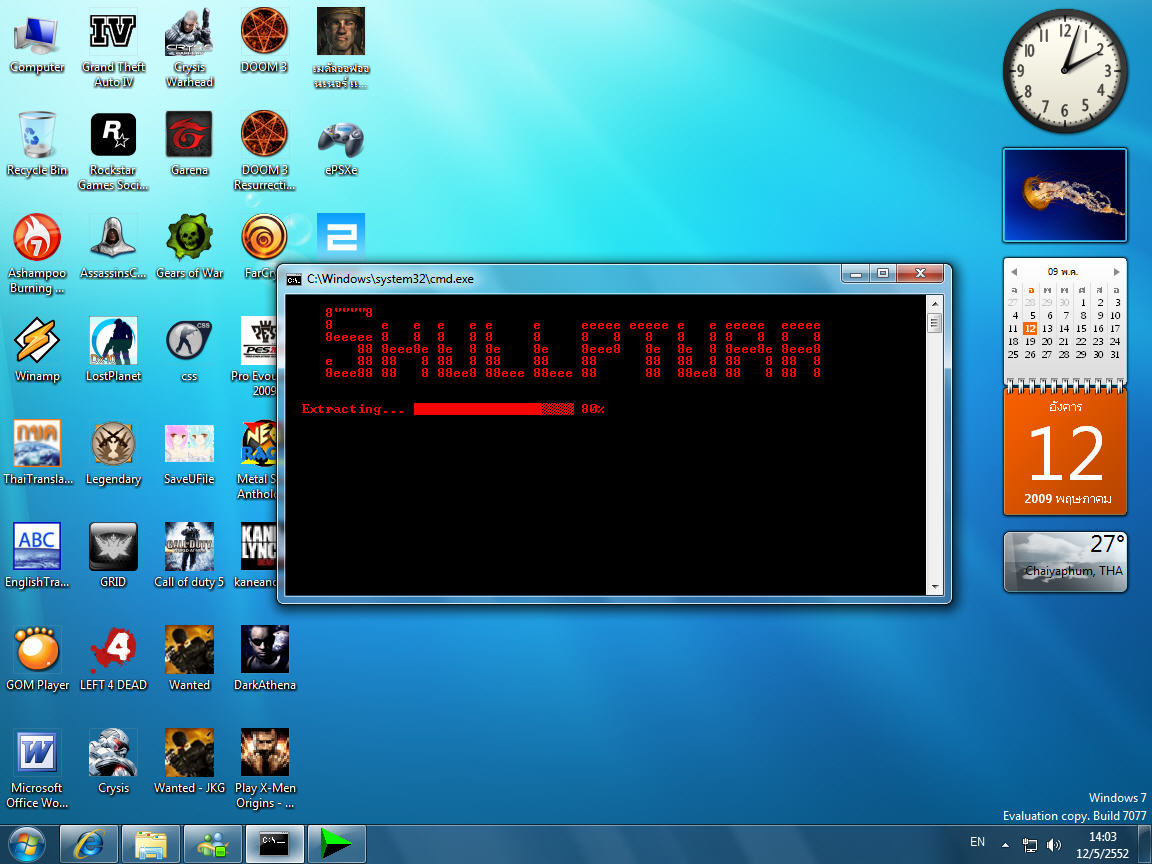Open the Recycle Bin

37,144
